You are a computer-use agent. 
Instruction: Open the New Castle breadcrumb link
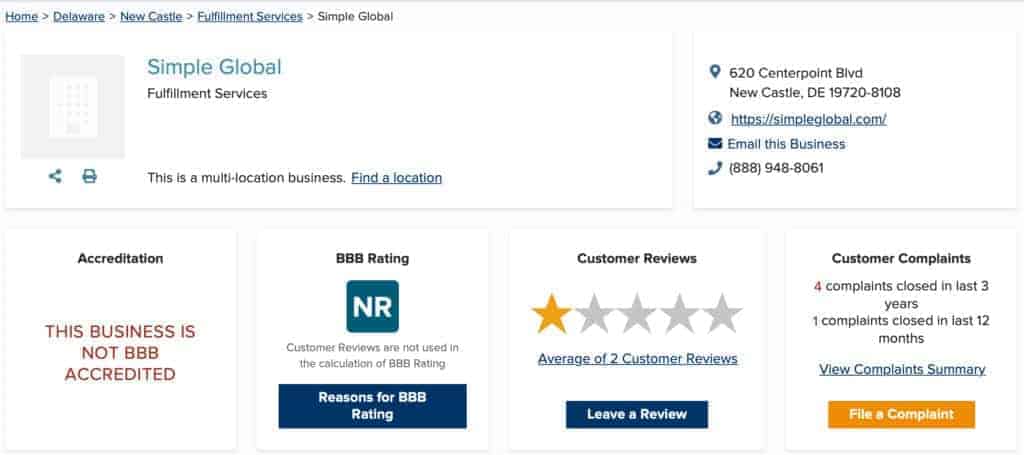click(x=151, y=16)
